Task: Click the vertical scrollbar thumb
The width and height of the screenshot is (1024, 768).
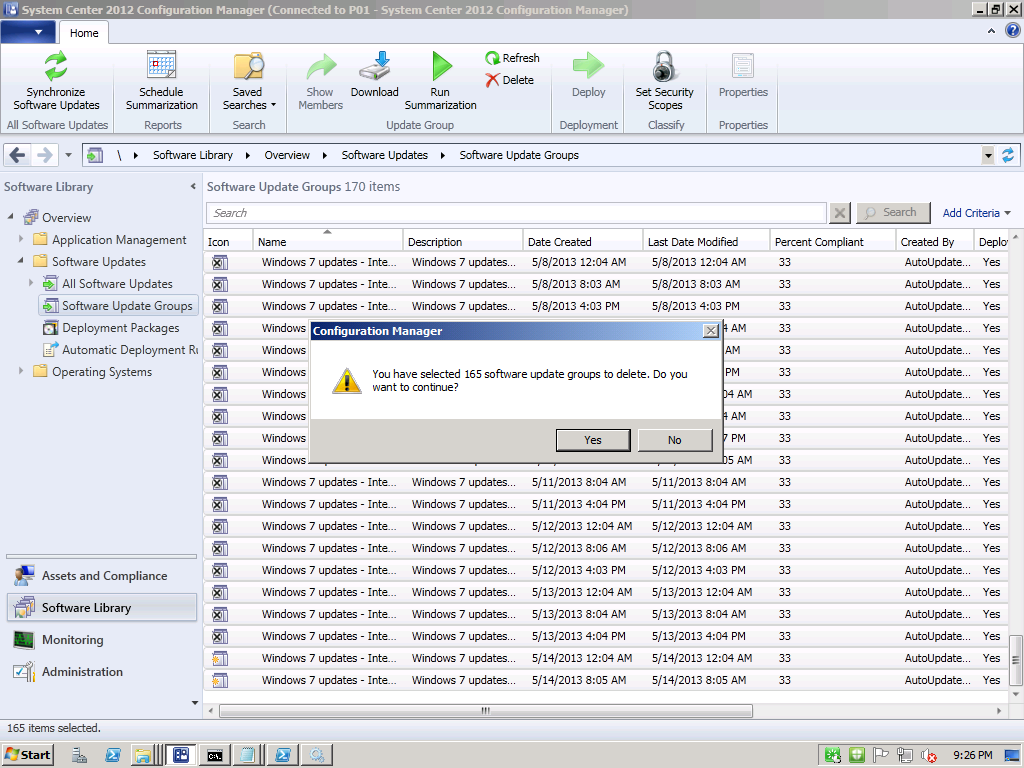Action: pos(1016,660)
